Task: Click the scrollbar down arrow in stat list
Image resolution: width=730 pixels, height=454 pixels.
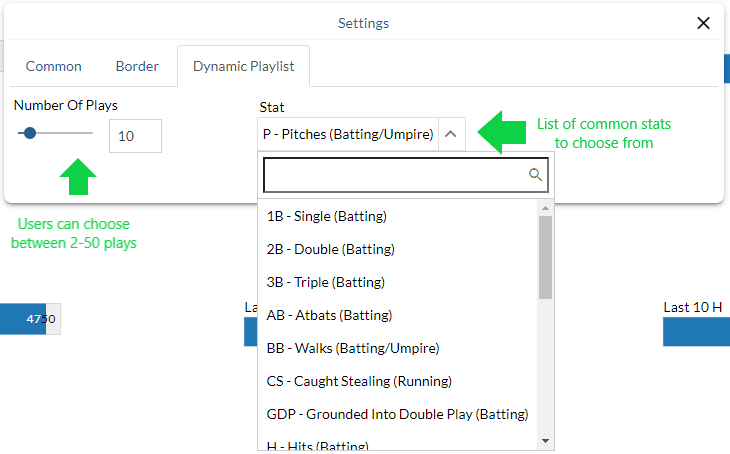Action: click(545, 441)
